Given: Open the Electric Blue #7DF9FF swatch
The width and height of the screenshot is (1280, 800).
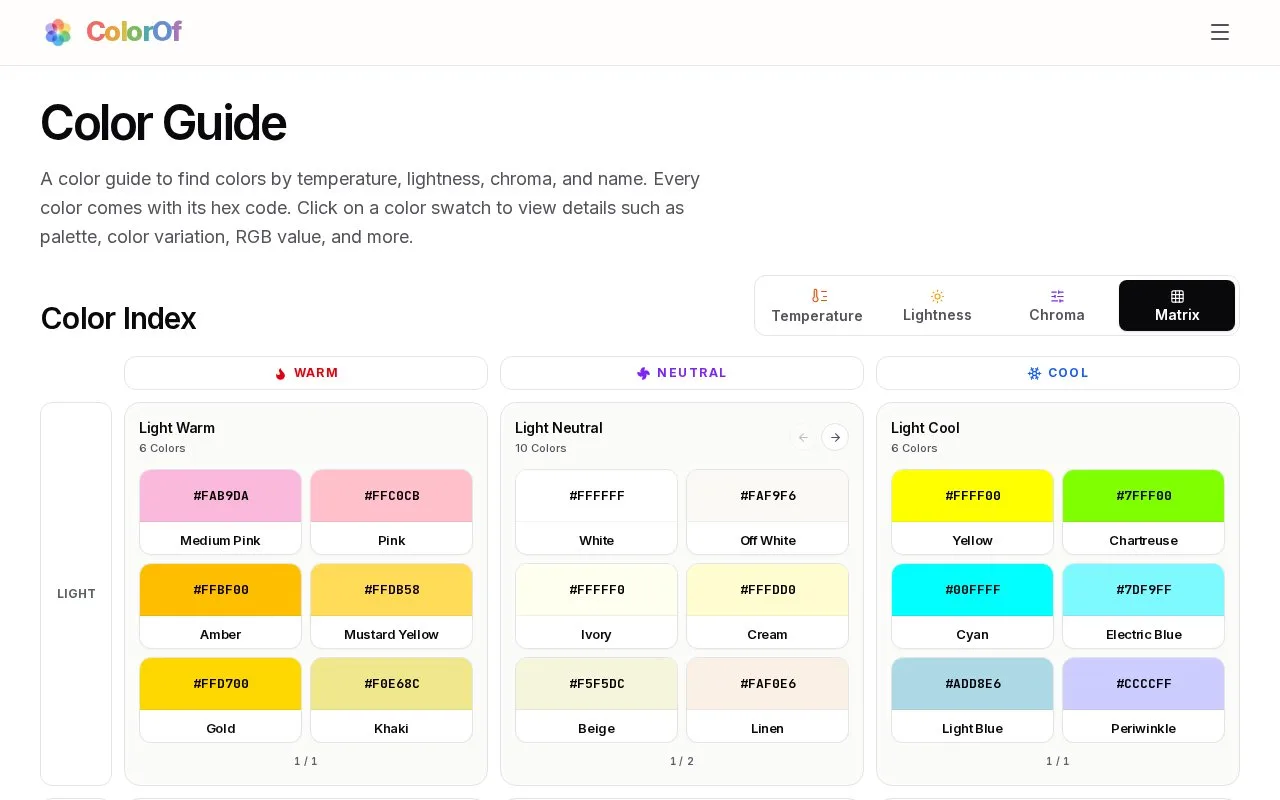Looking at the screenshot, I should pos(1143,606).
